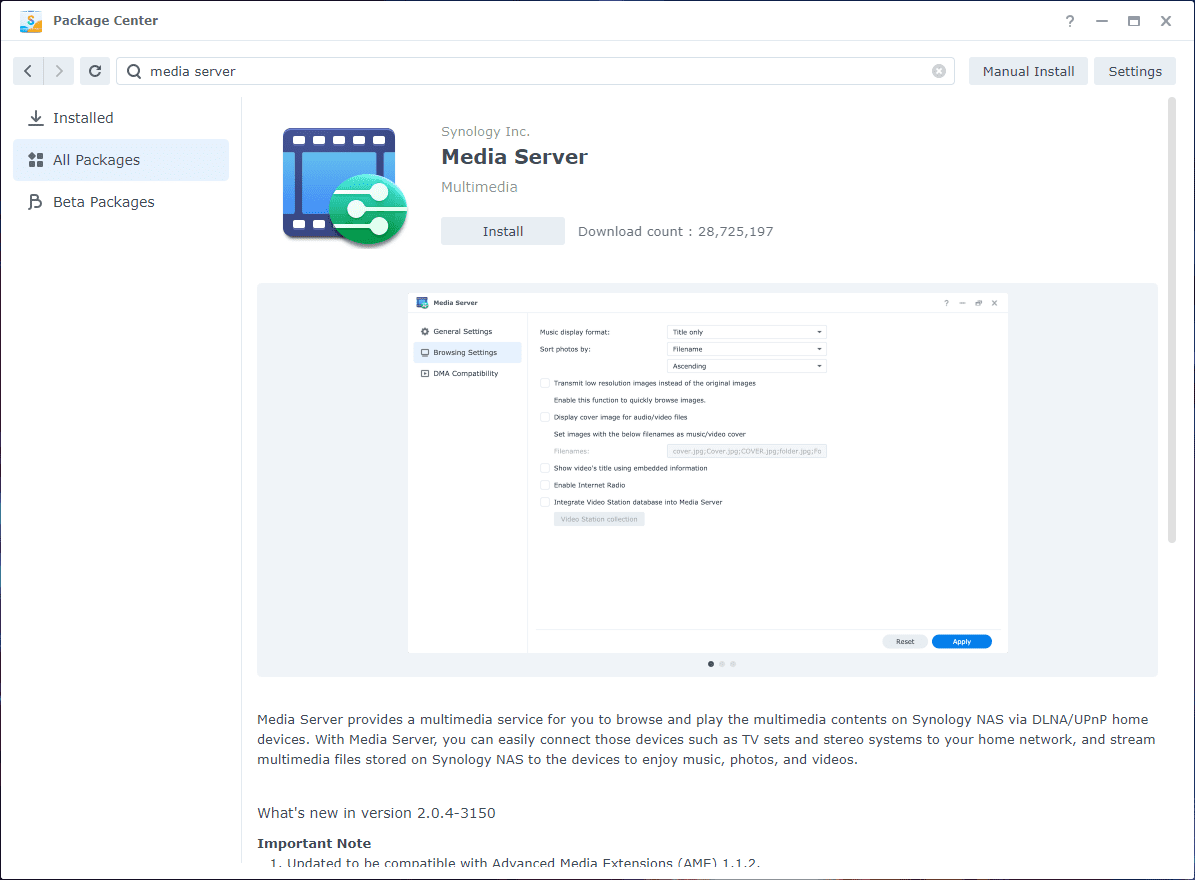The image size is (1195, 880).
Task: Go forward with the right arrow button
Action: 59,71
